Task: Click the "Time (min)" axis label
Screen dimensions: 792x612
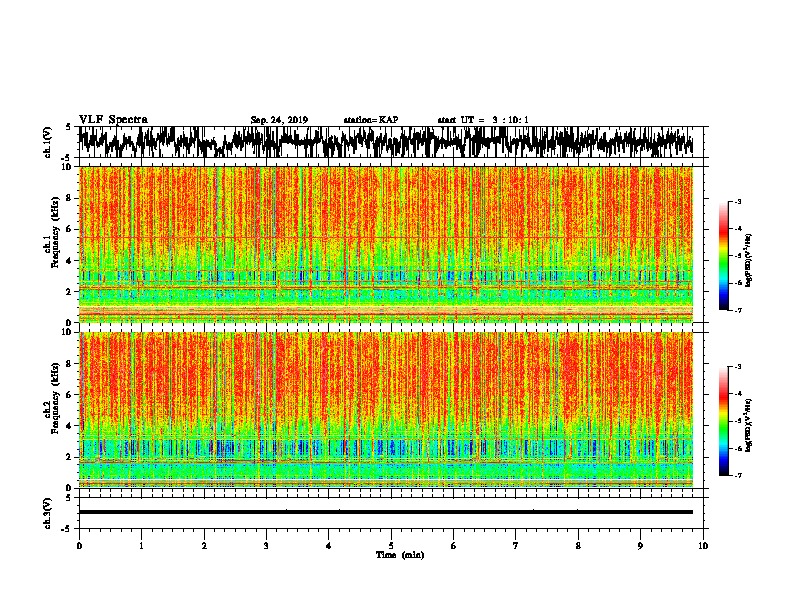Action: [400, 555]
